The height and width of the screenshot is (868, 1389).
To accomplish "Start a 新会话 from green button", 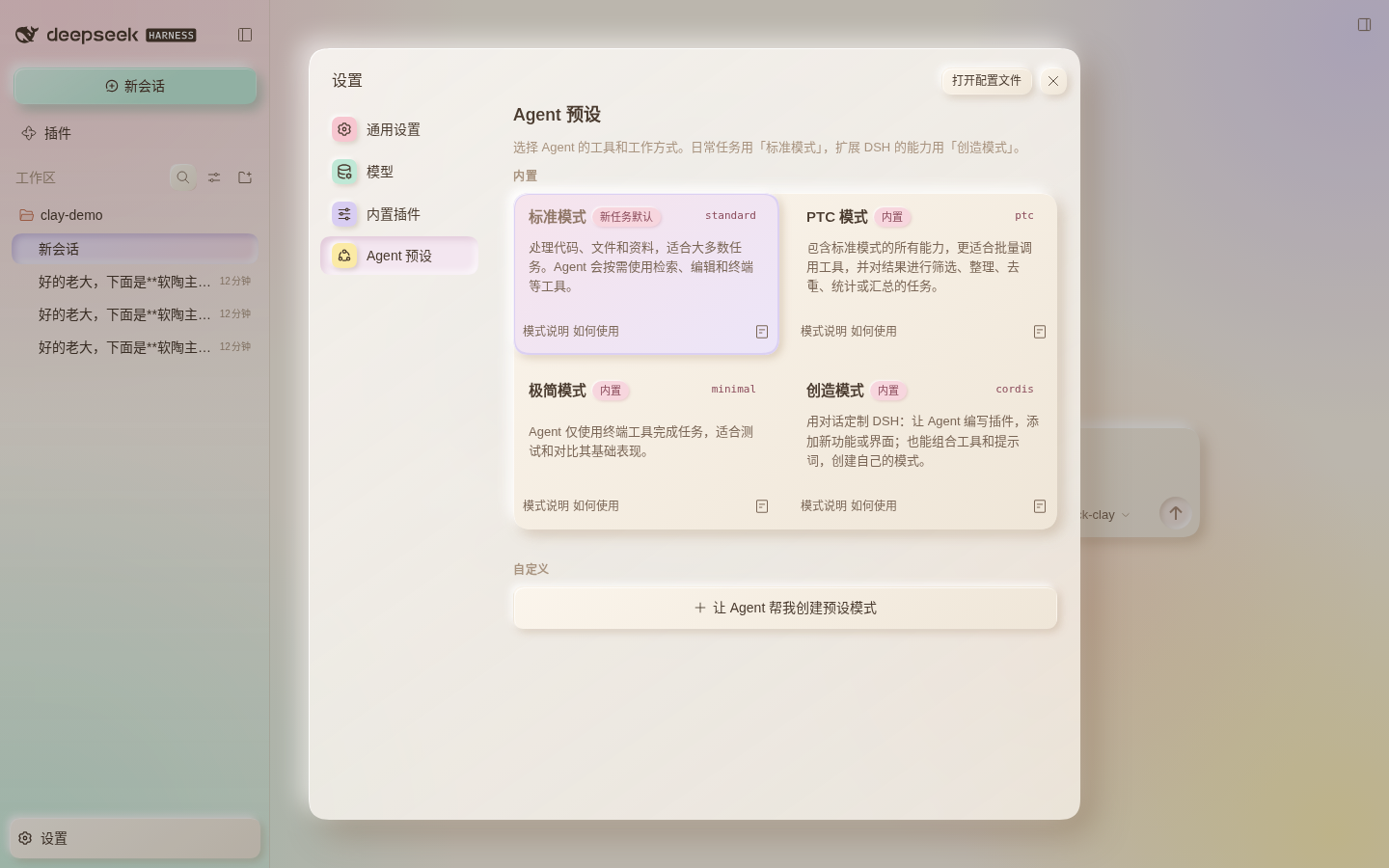I will click(135, 86).
